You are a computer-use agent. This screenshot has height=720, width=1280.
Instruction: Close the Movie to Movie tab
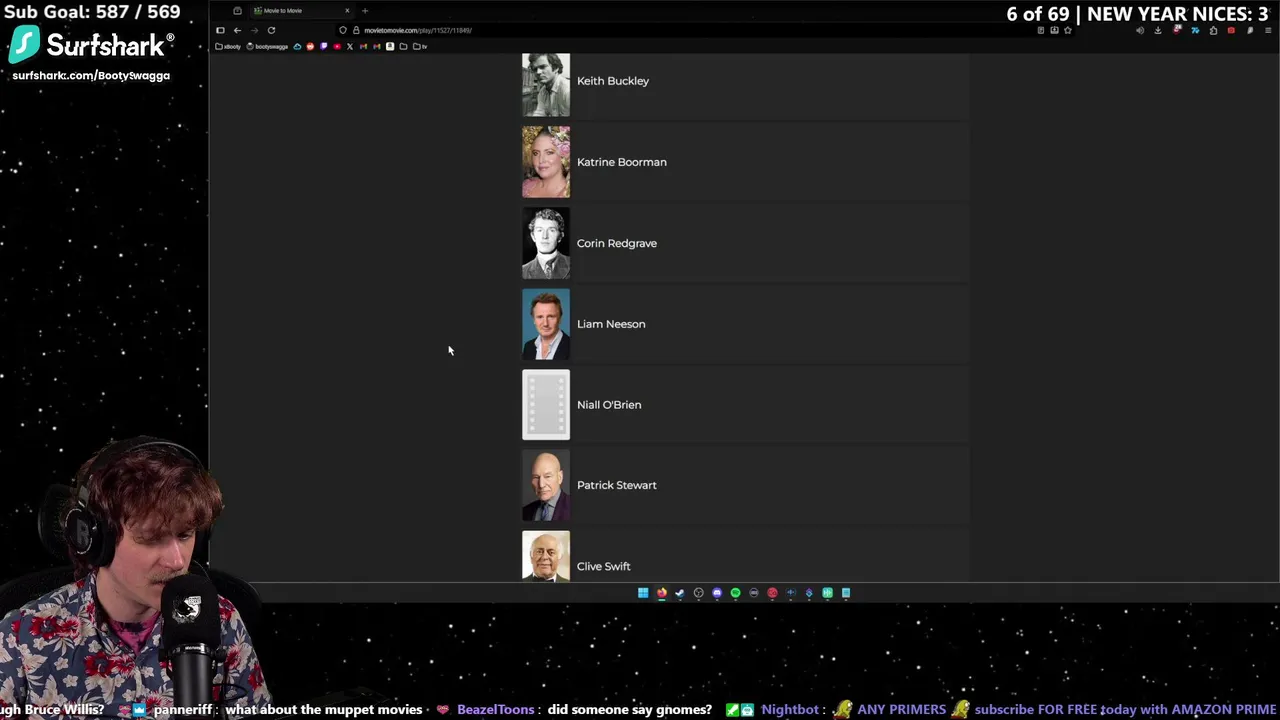tap(347, 11)
